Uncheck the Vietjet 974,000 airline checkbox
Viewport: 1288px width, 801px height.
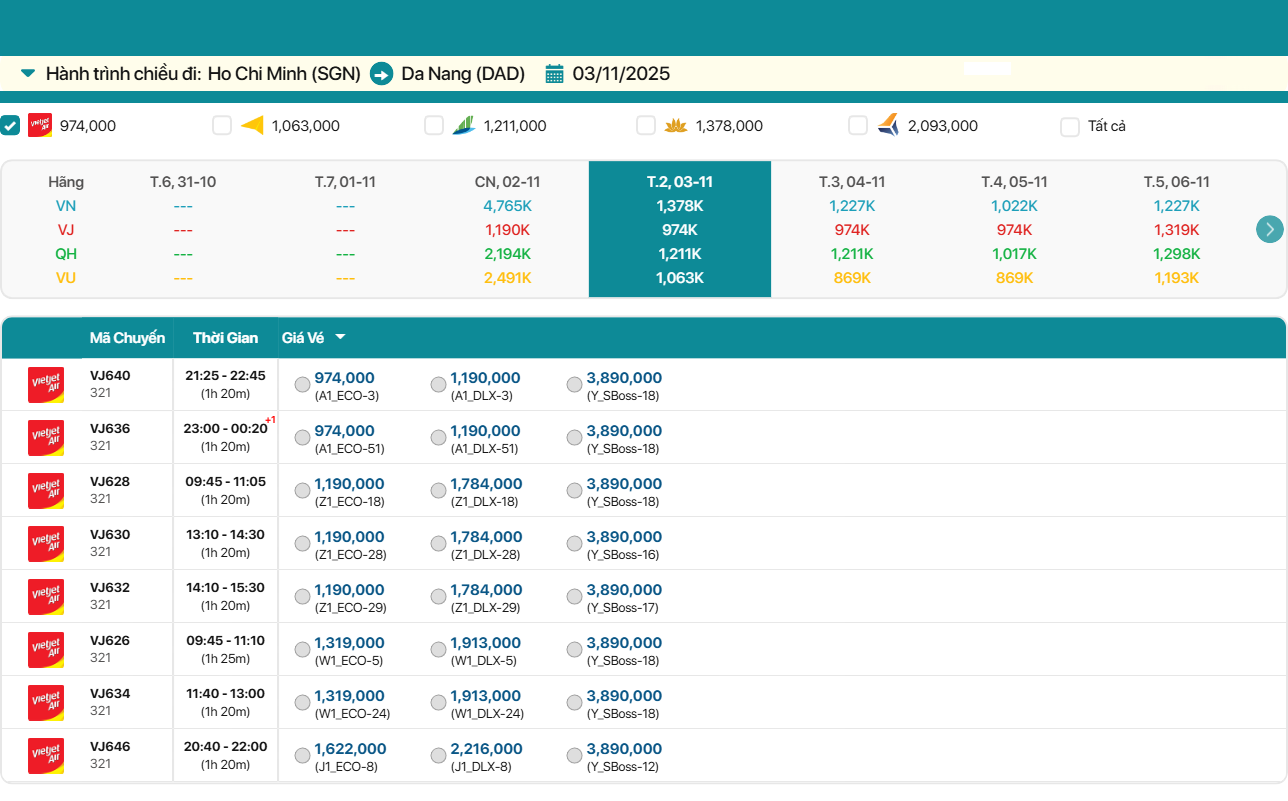tap(10, 126)
